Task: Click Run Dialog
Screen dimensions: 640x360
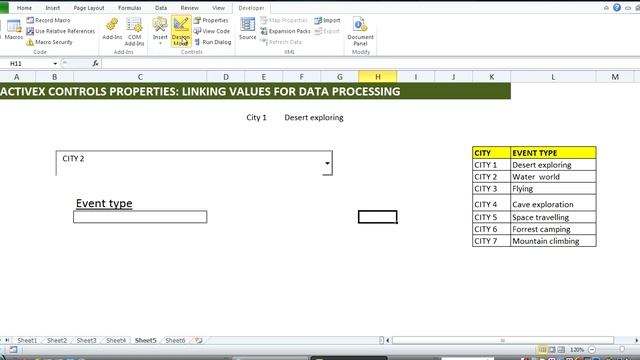Action: (213, 42)
